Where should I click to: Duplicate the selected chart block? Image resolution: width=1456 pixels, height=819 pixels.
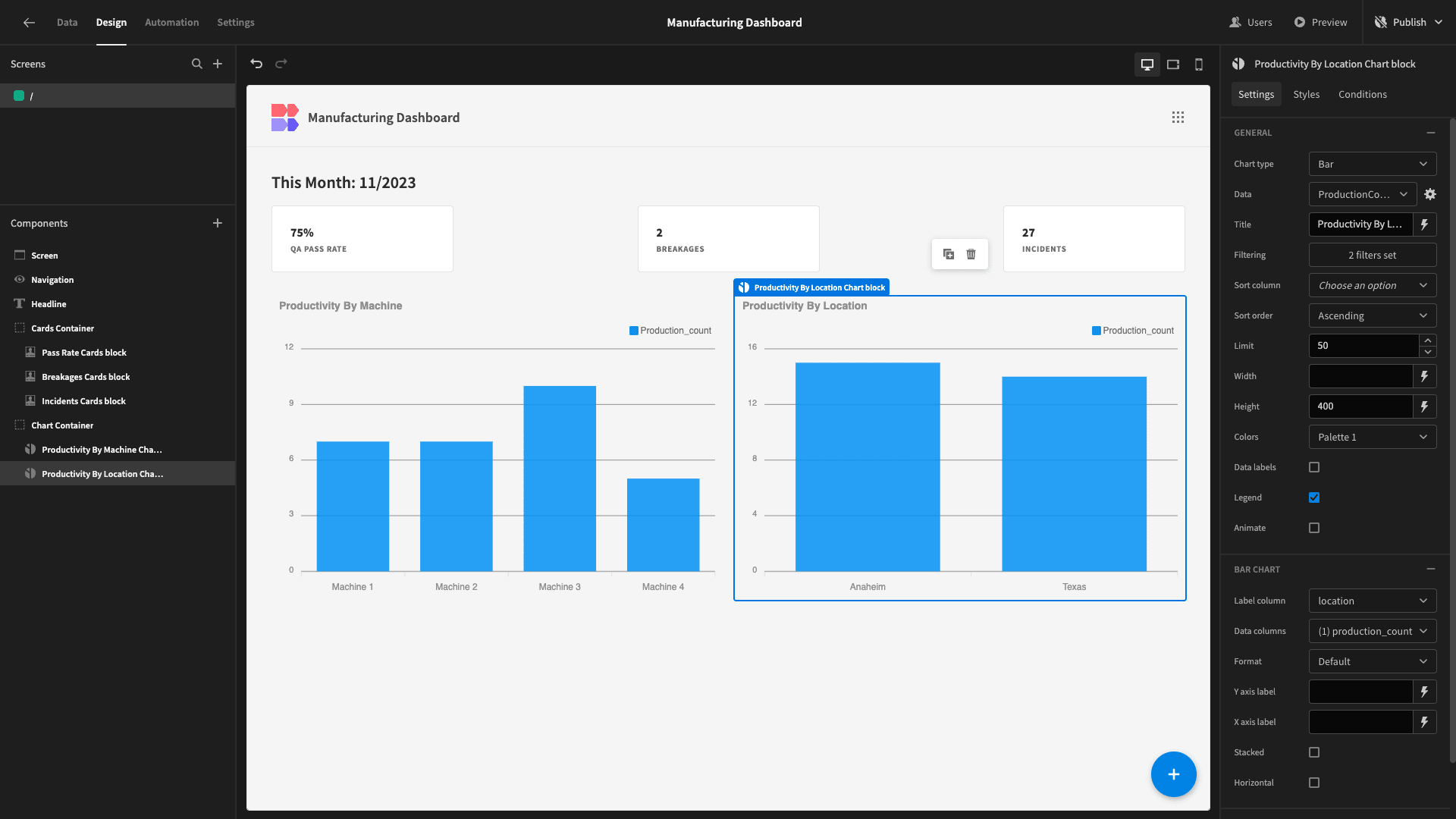coord(949,254)
